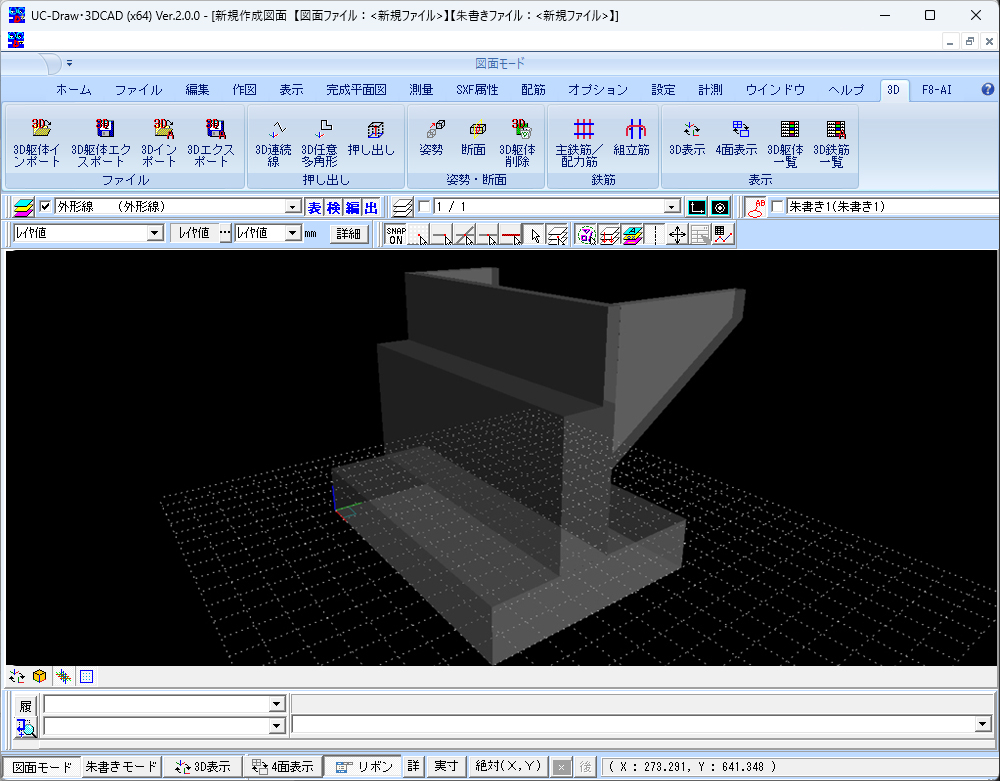Image resolution: width=1000 pixels, height=781 pixels.
Task: Select the 押し出し extrude tool
Action: (x=371, y=138)
